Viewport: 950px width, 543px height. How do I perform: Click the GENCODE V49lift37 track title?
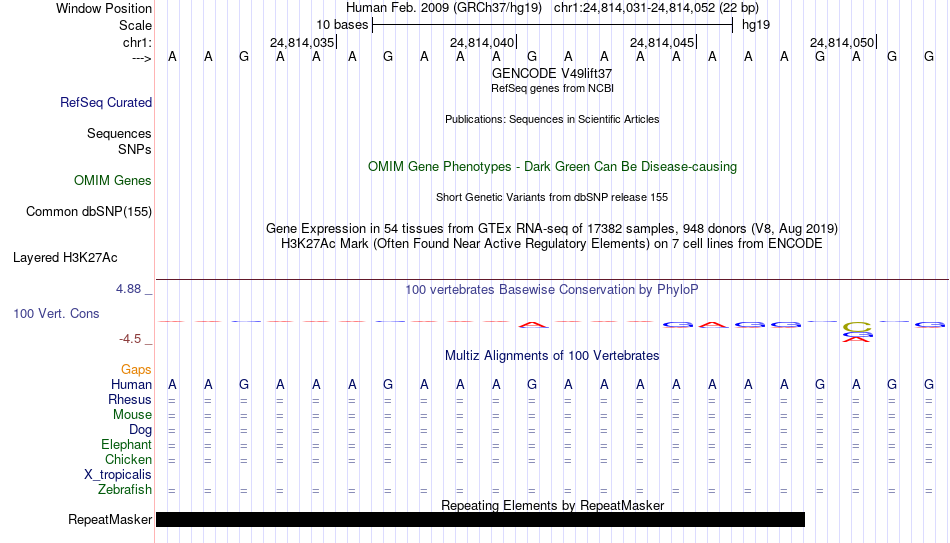(552, 73)
